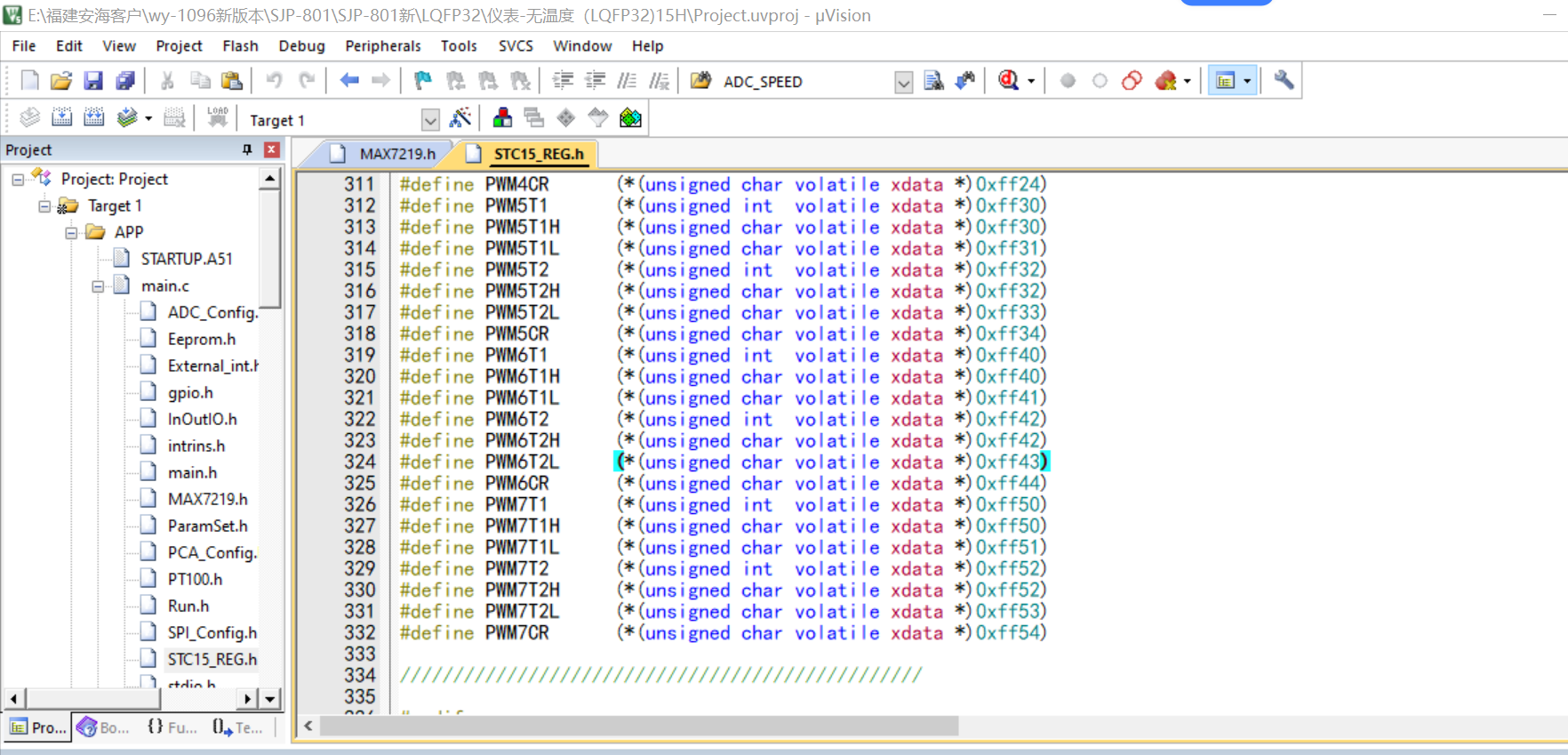Screen dimensions: 1568x755
Task: Comment the selected lines
Action: pyautogui.click(x=627, y=81)
